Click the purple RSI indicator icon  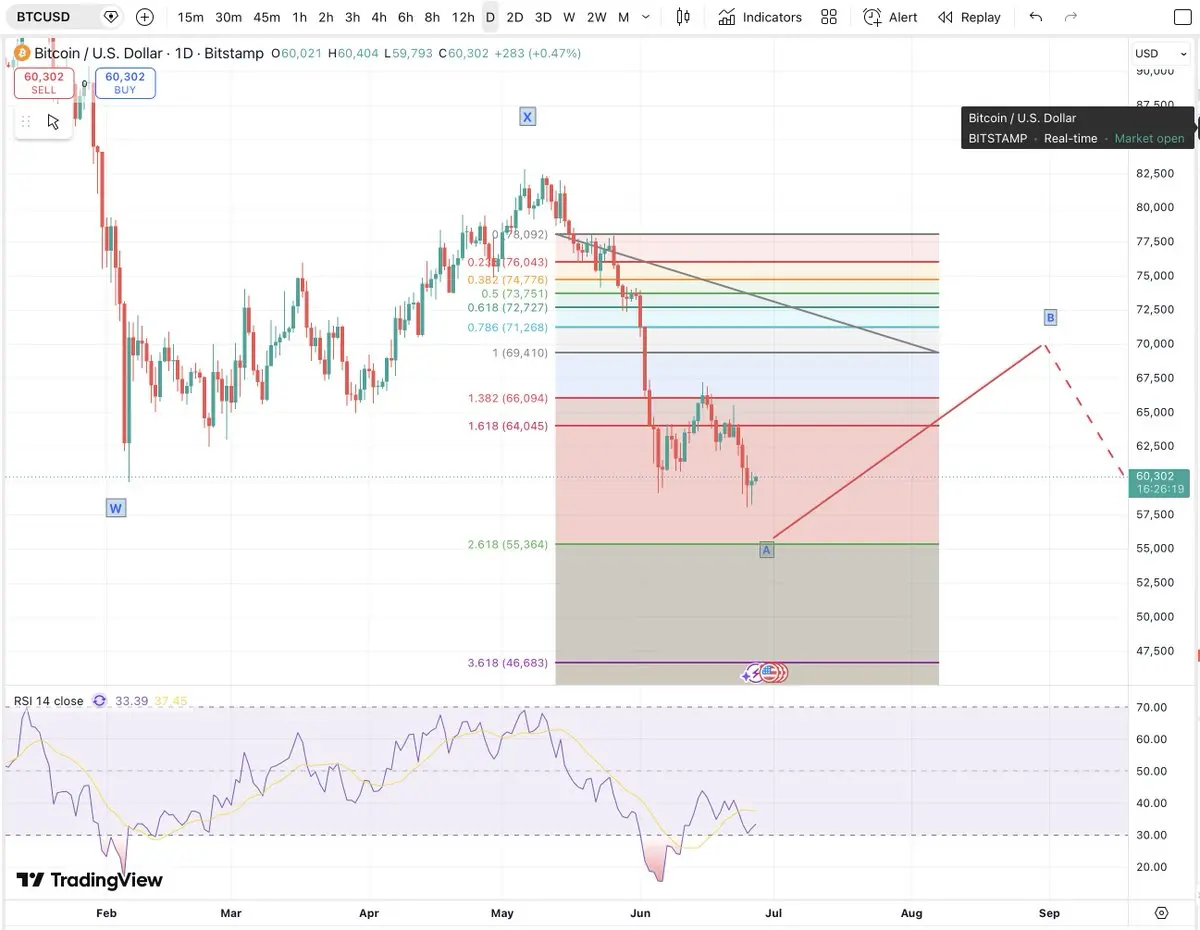99,701
